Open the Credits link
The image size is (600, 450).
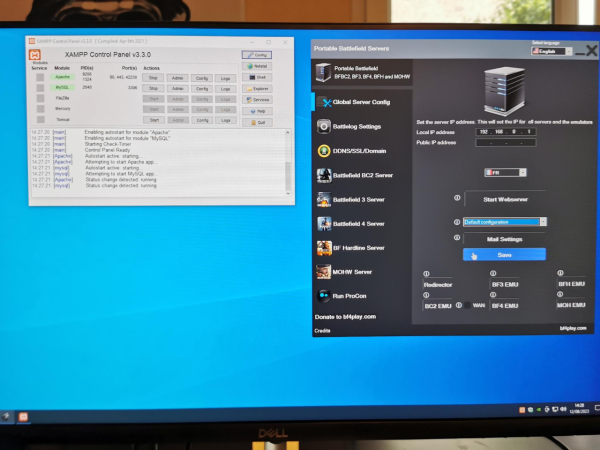[x=322, y=331]
